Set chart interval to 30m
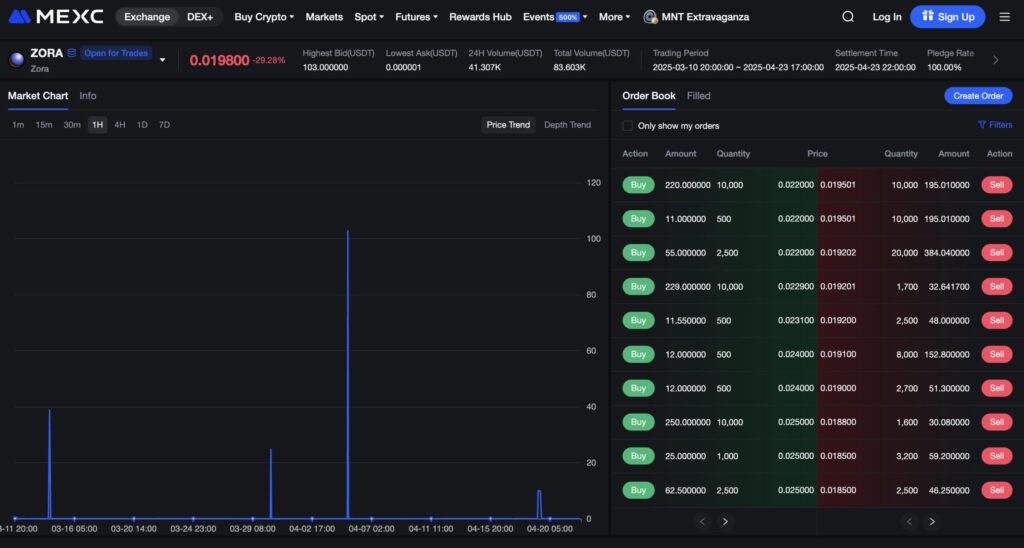The image size is (1024, 548). [x=72, y=125]
